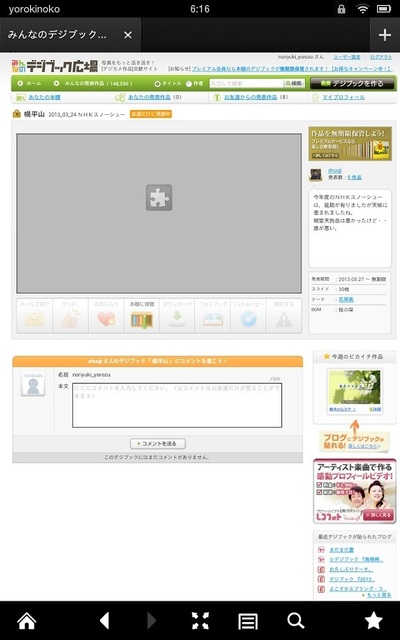This screenshot has width=400, height=640.
Task: Open this week's featured work thumbnail
Action: (354, 387)
